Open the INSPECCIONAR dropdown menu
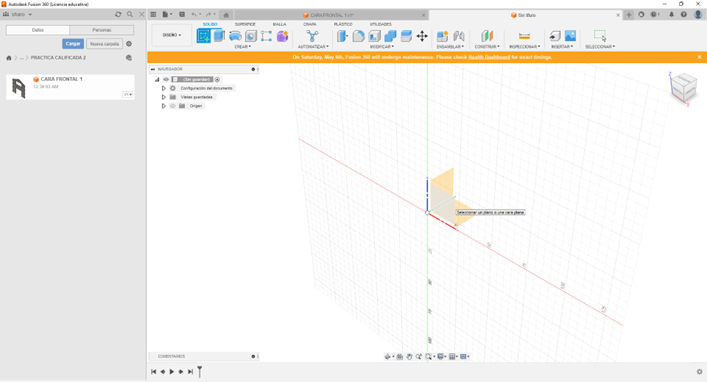 coord(524,46)
